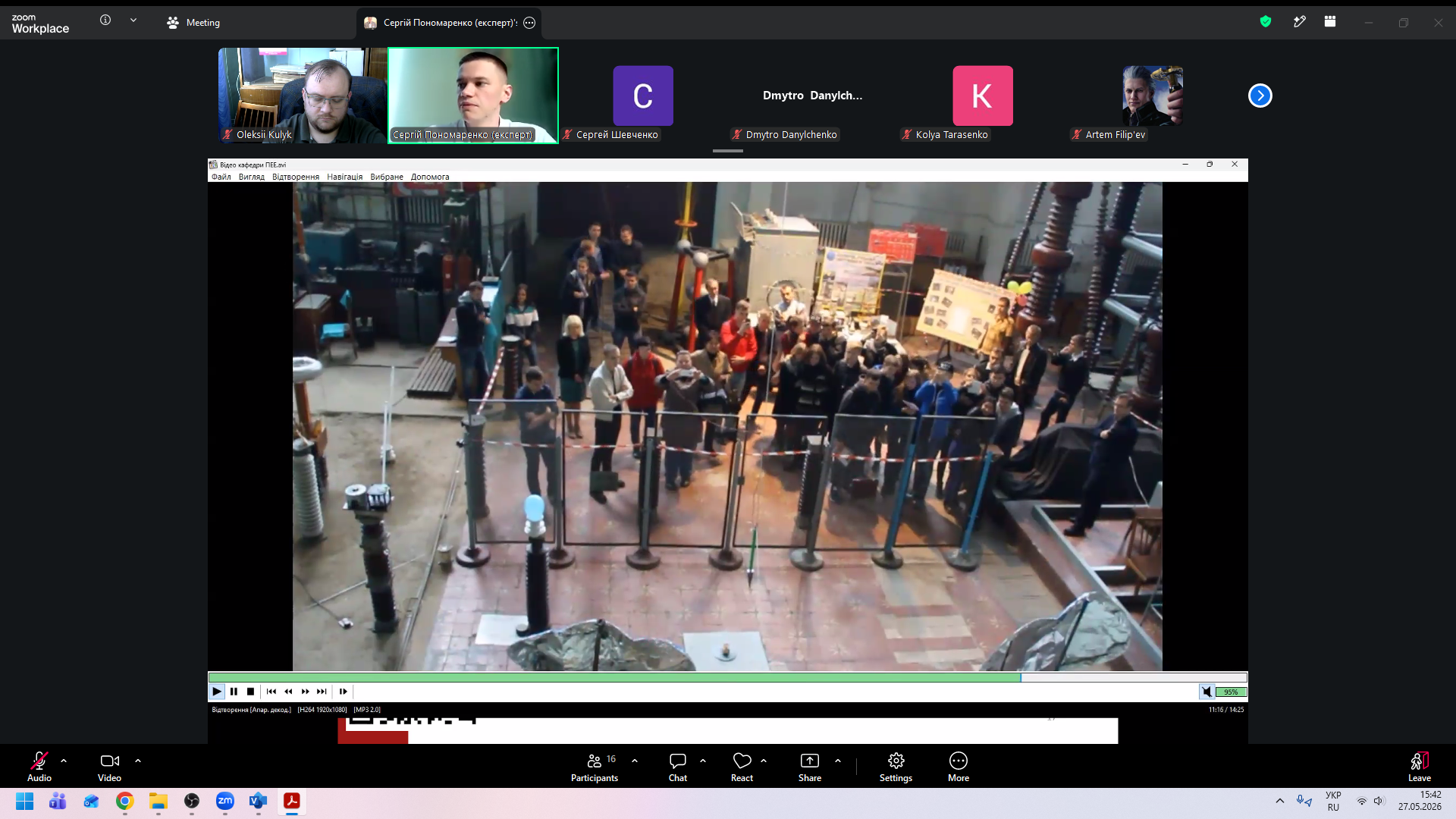Viewport: 1456px width, 819px height.
Task: Expand Share options arrow
Action: [838, 761]
